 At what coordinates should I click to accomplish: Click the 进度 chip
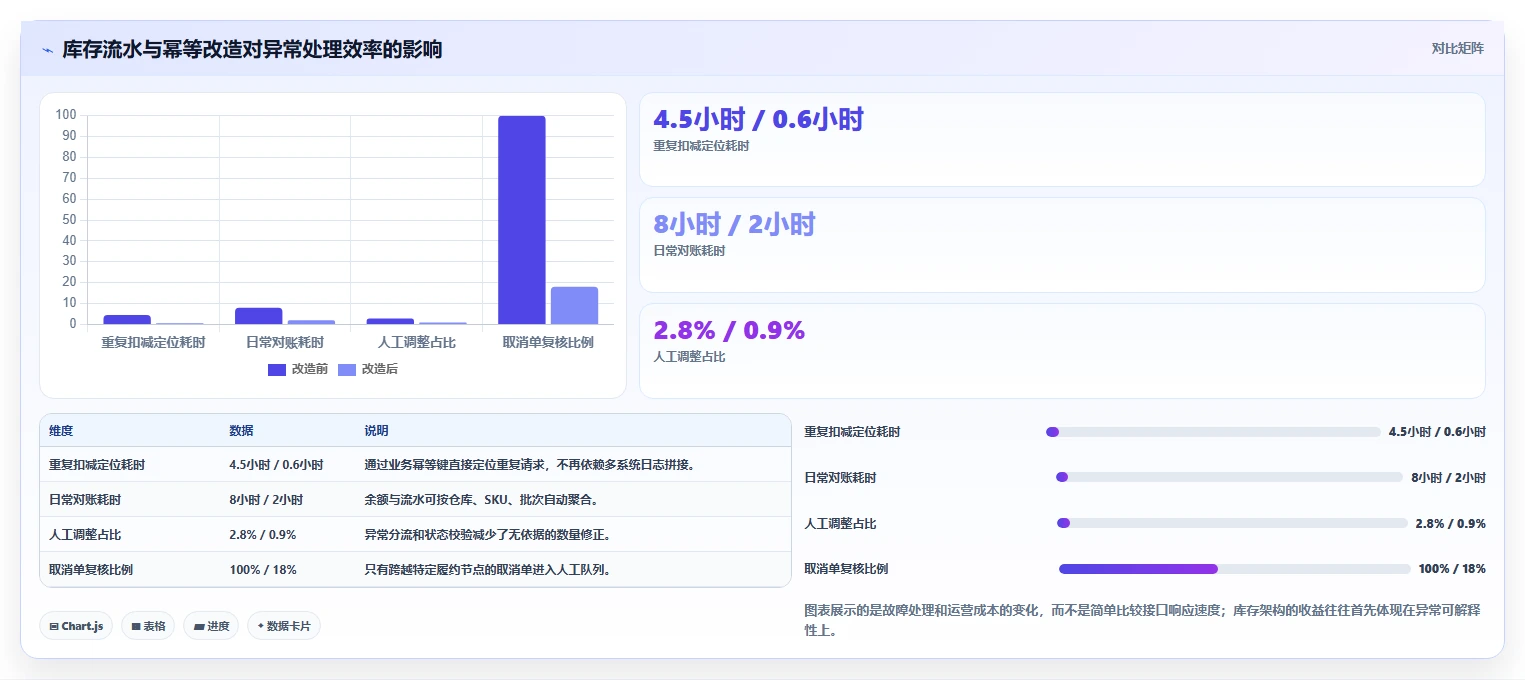[x=211, y=626]
